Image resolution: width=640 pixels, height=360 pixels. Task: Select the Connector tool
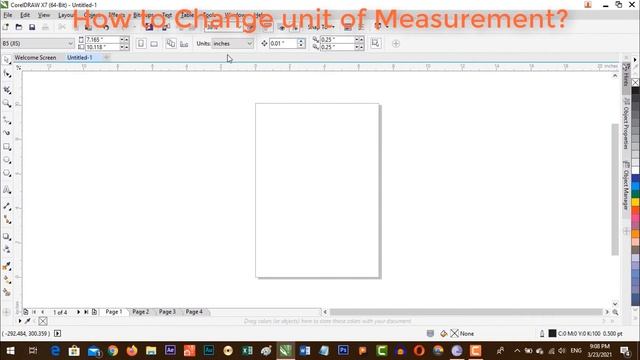point(7,220)
